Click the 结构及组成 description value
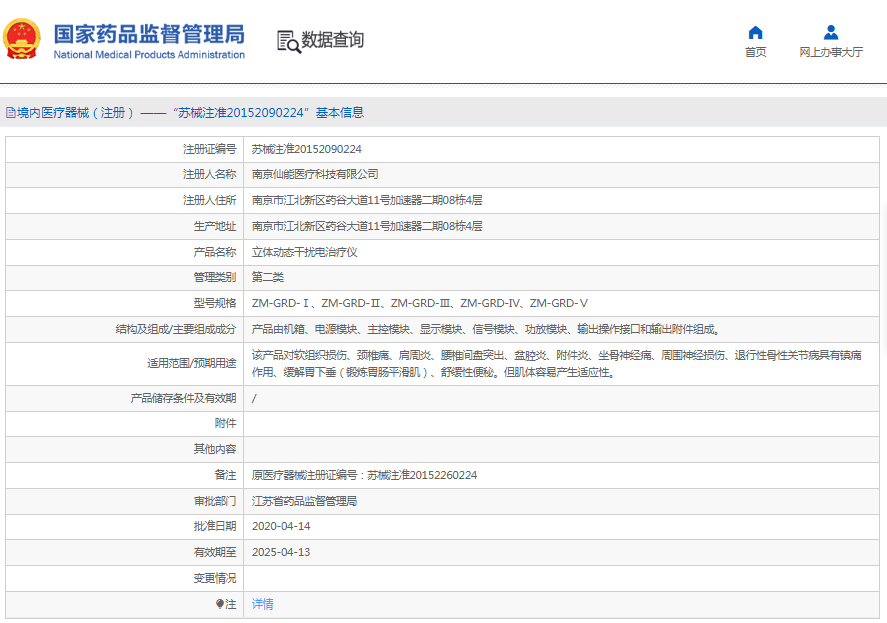 pos(486,329)
